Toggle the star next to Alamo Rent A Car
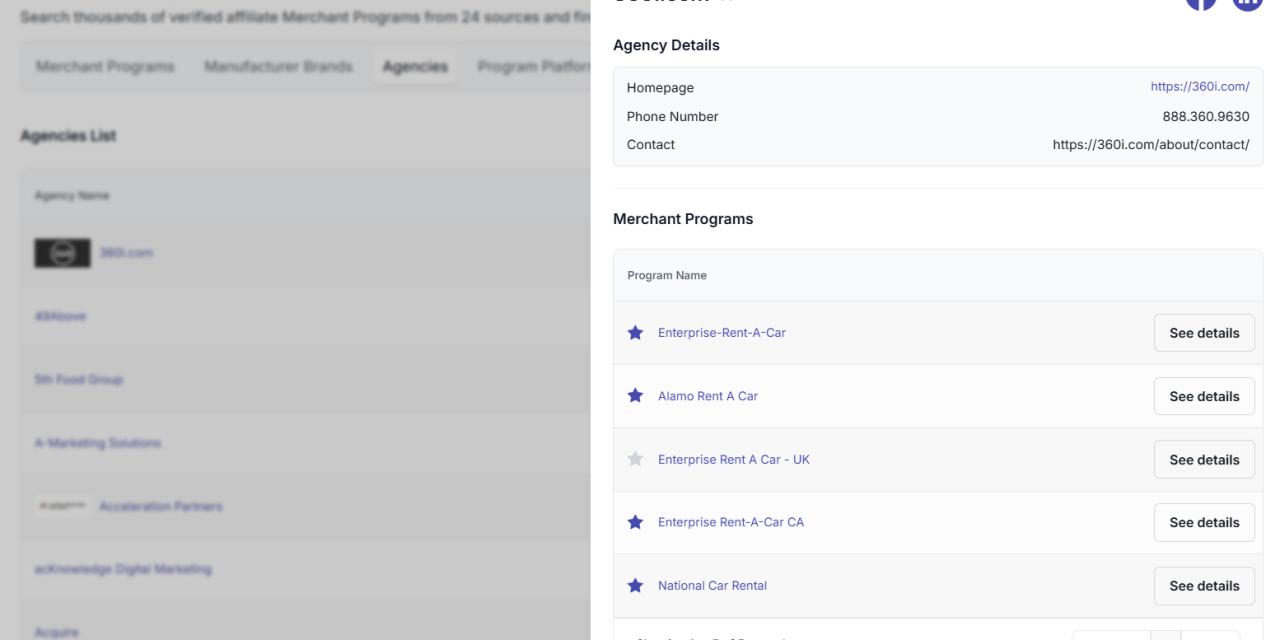This screenshot has height=640, width=1280. [635, 395]
